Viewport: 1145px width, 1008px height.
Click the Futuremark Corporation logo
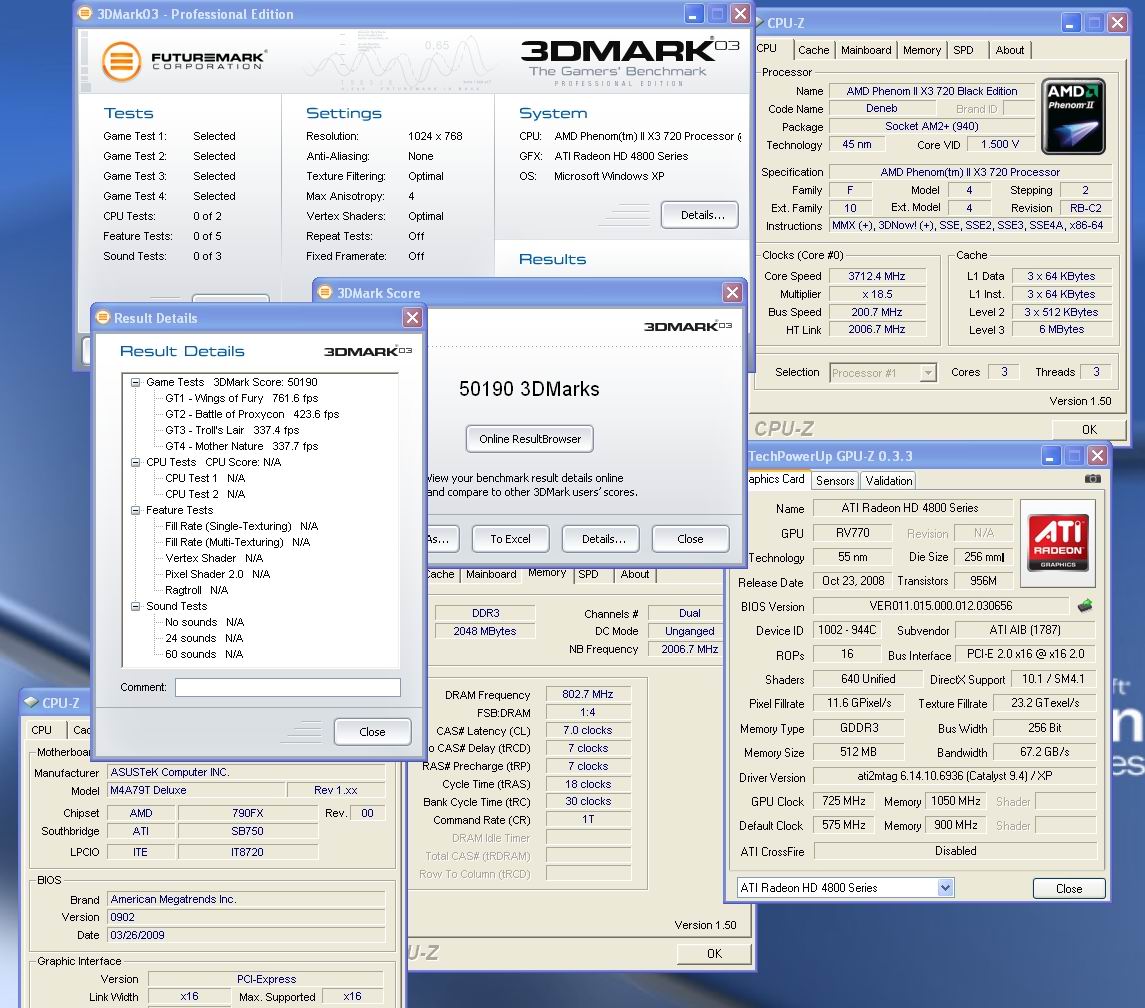point(184,61)
